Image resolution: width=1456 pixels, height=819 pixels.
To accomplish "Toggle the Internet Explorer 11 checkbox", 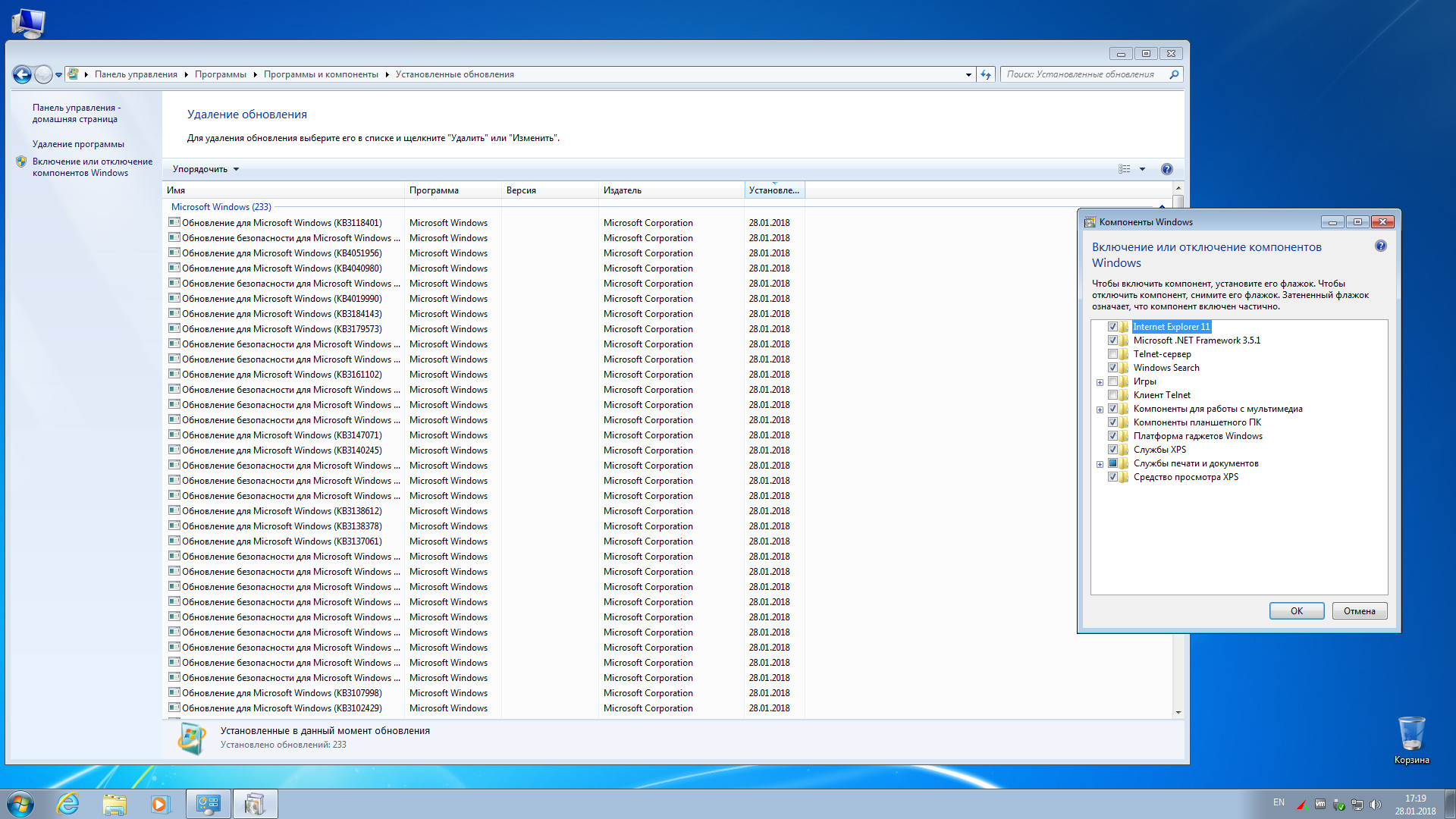I will (x=1112, y=327).
